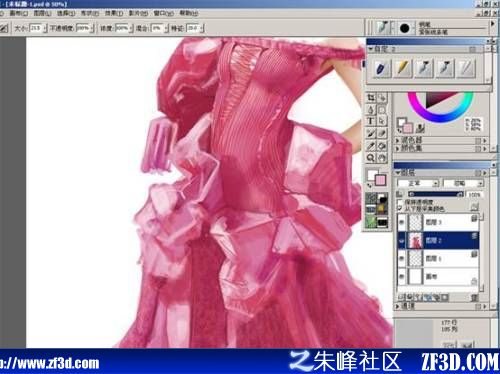500x374 pixels.
Task: Expand the 通道 channels panel
Action: coord(397,306)
